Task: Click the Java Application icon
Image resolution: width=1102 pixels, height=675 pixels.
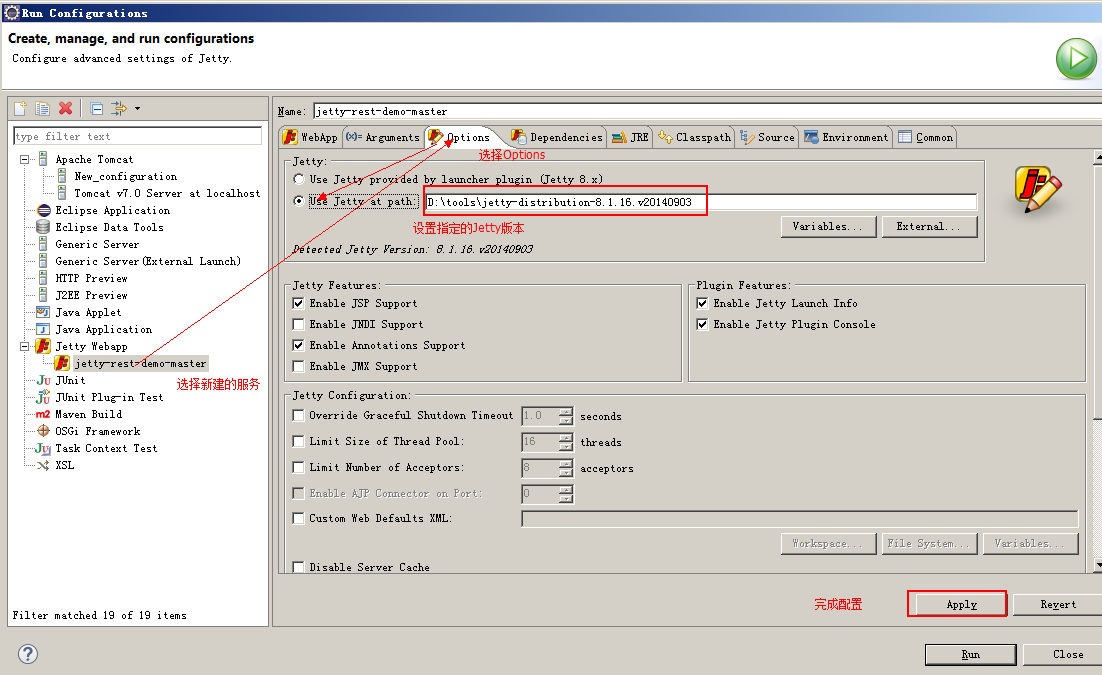Action: [x=44, y=329]
